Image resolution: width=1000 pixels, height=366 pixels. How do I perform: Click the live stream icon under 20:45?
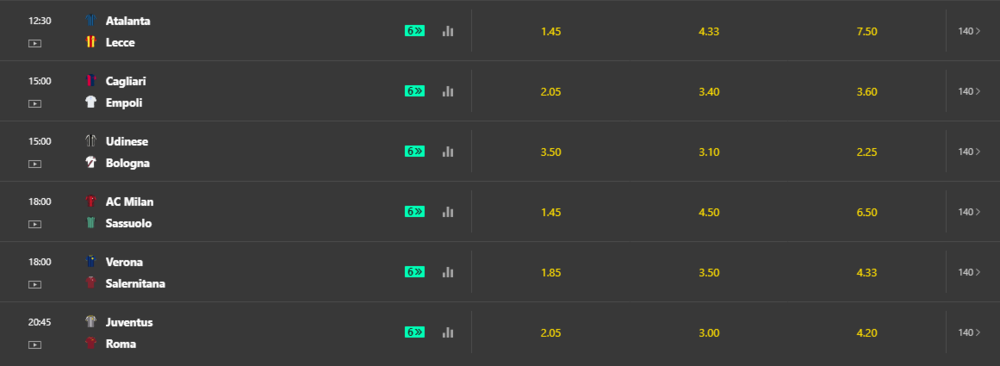coord(35,344)
